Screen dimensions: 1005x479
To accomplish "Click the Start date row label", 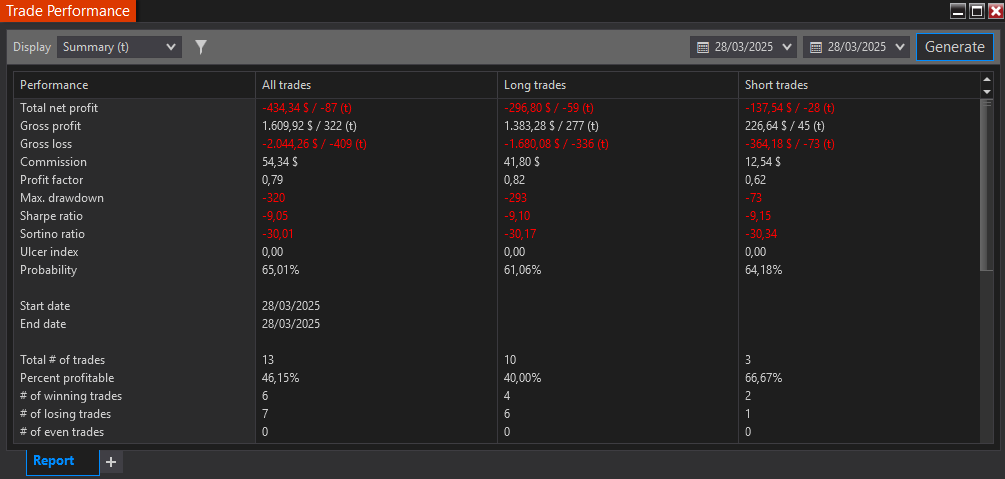I will pos(45,306).
